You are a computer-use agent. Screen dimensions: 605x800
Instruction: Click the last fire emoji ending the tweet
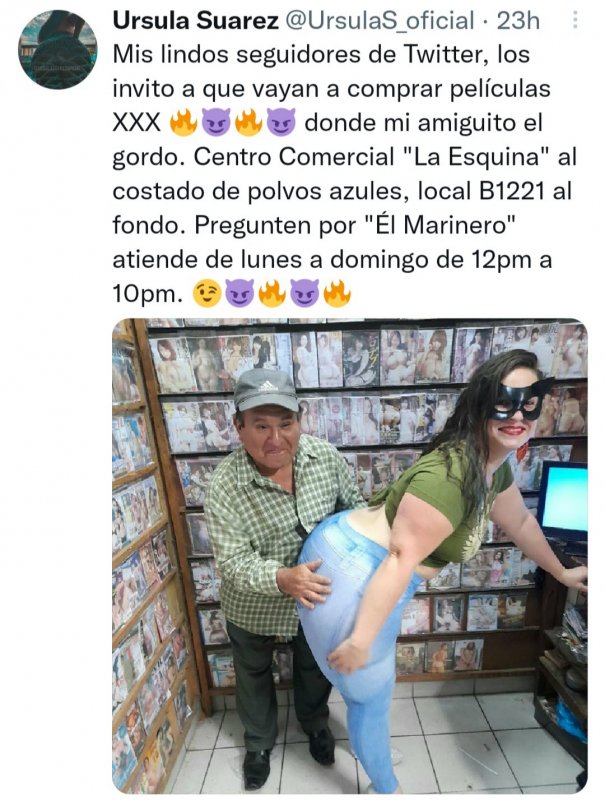[x=337, y=294]
